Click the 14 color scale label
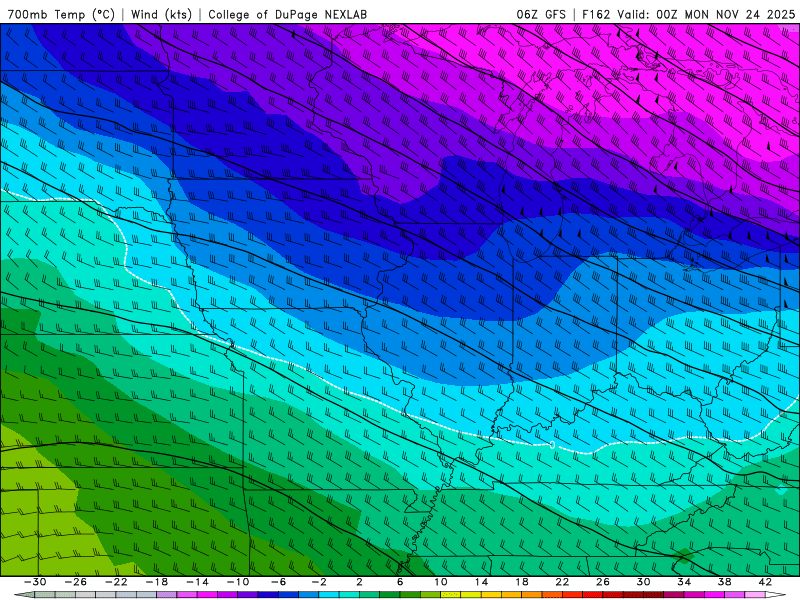 pyautogui.click(x=481, y=582)
